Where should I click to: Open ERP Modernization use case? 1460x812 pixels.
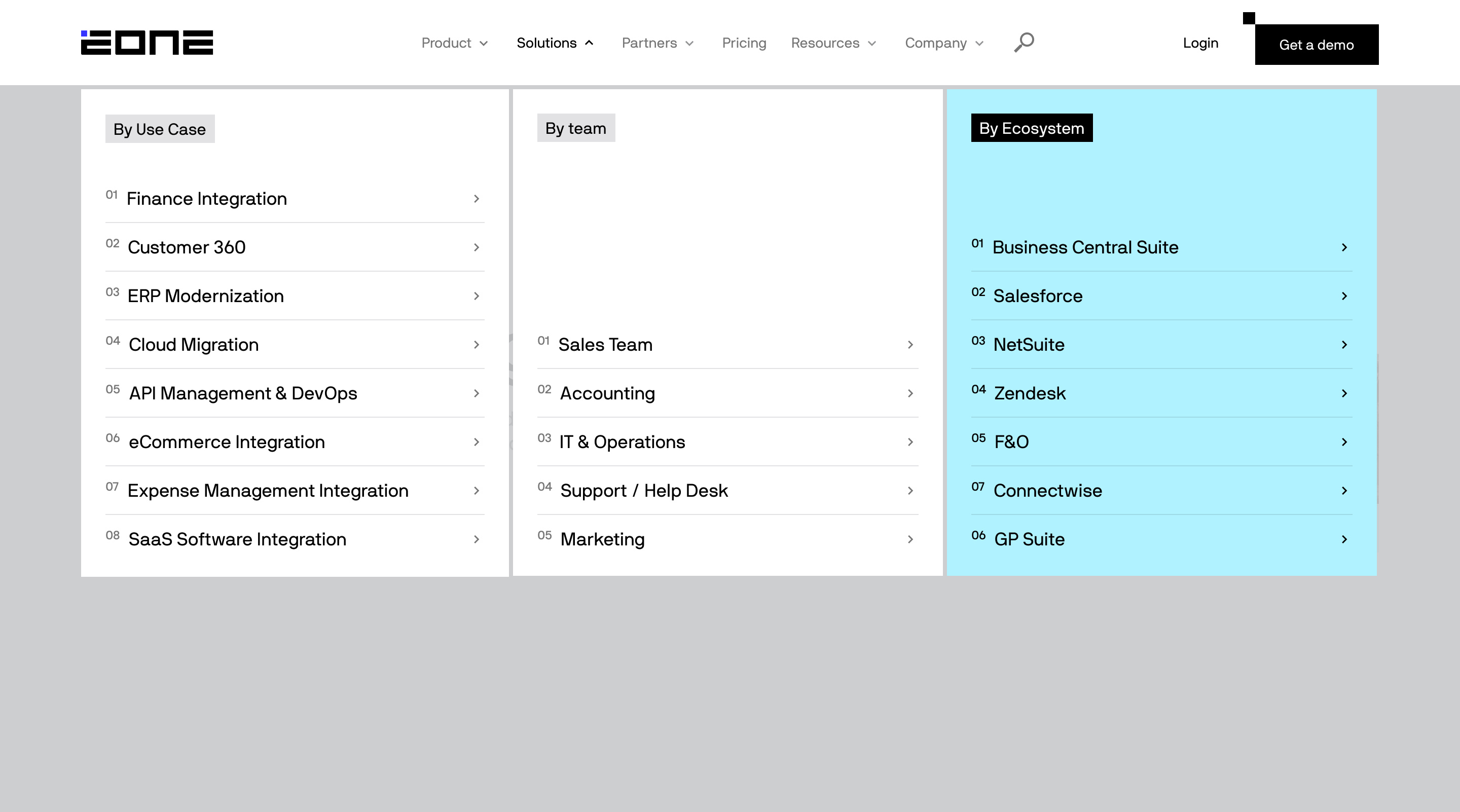(295, 297)
